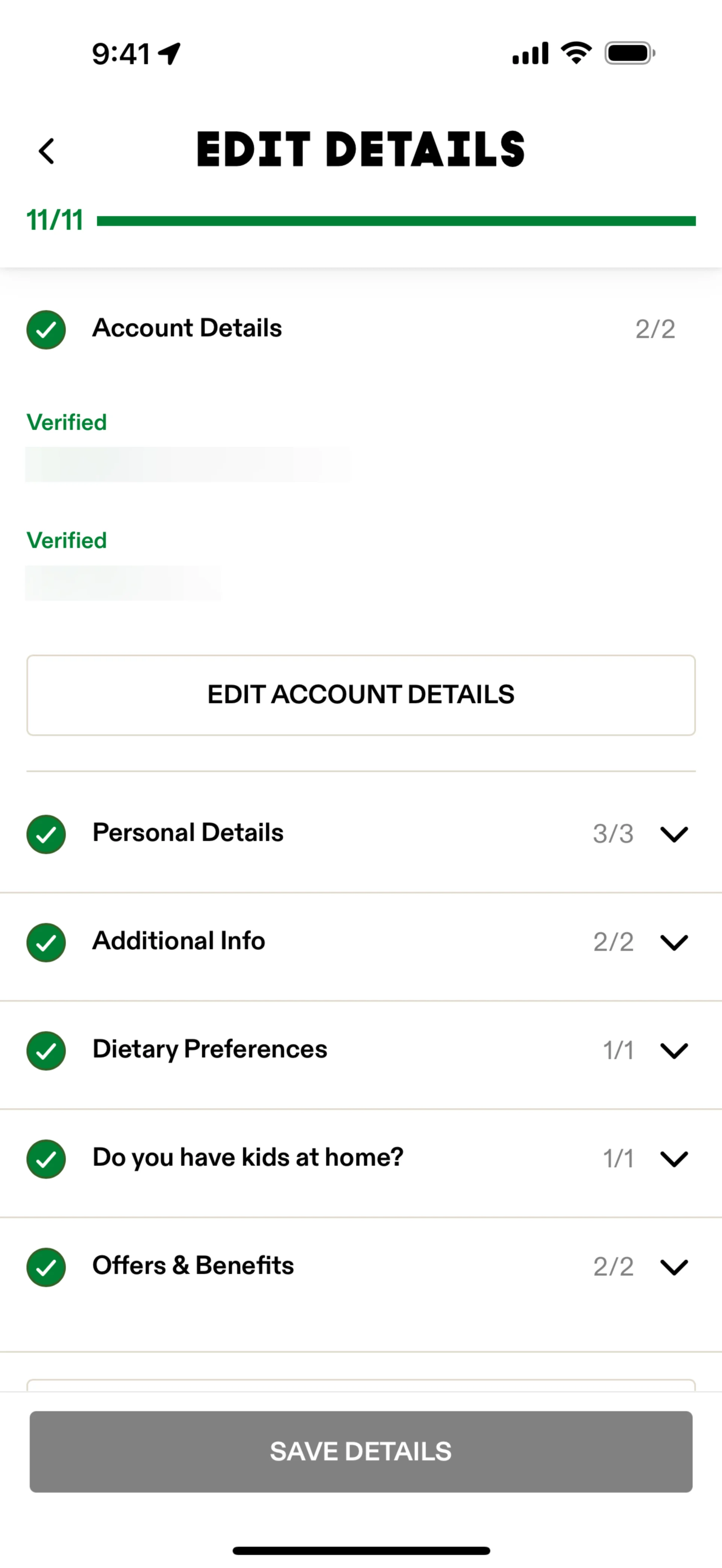Expand the Additional Info section arrow

674,942
